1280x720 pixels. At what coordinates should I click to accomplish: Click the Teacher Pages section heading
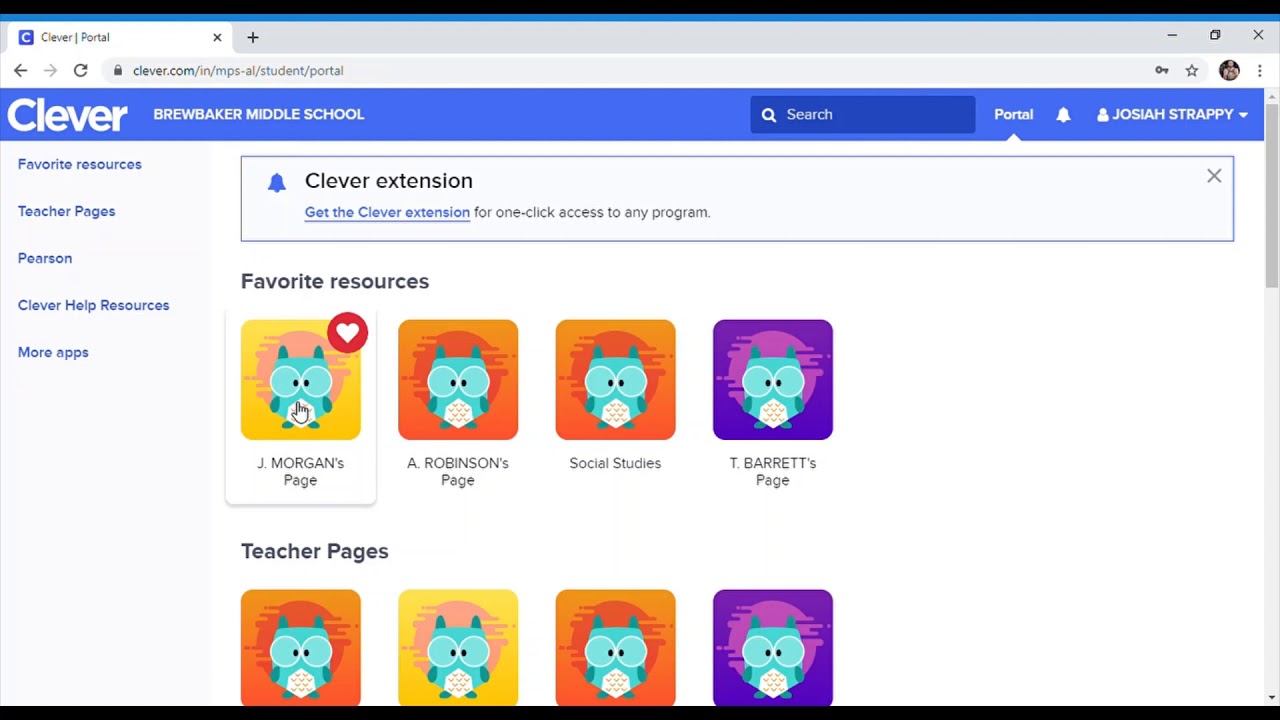[315, 551]
